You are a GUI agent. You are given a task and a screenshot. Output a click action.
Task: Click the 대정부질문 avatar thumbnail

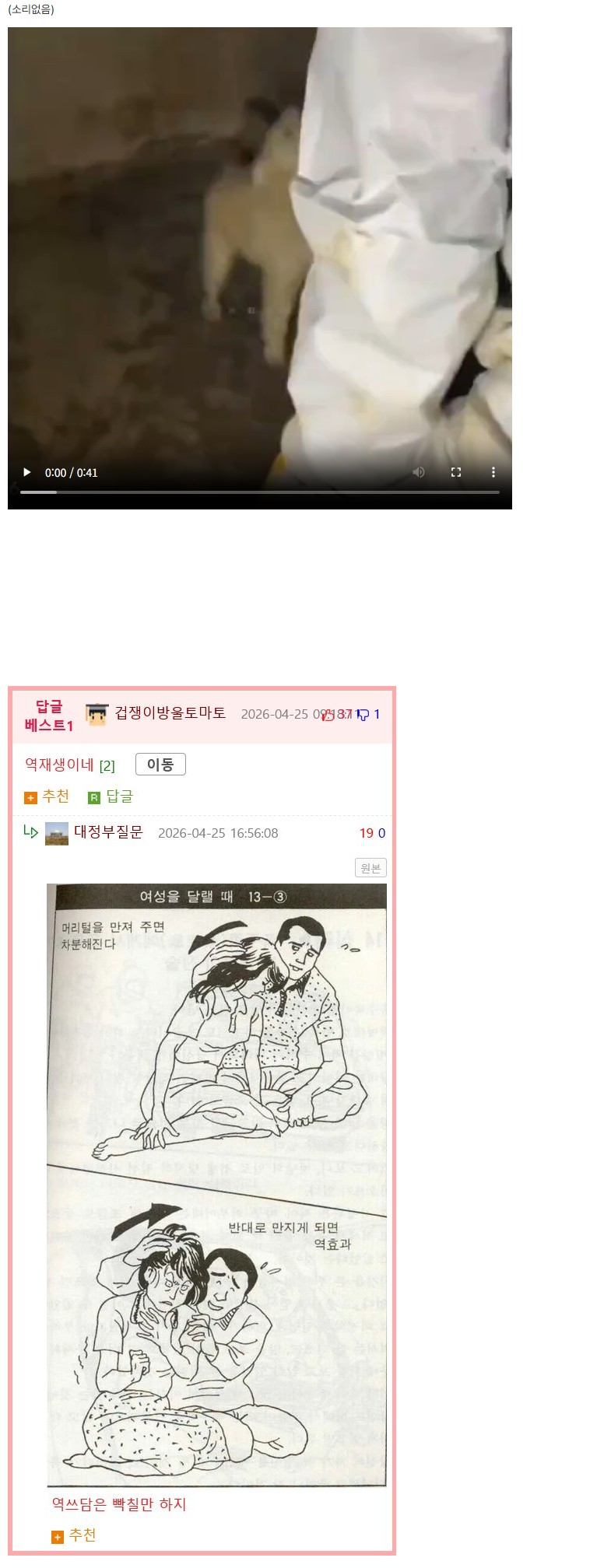(57, 833)
